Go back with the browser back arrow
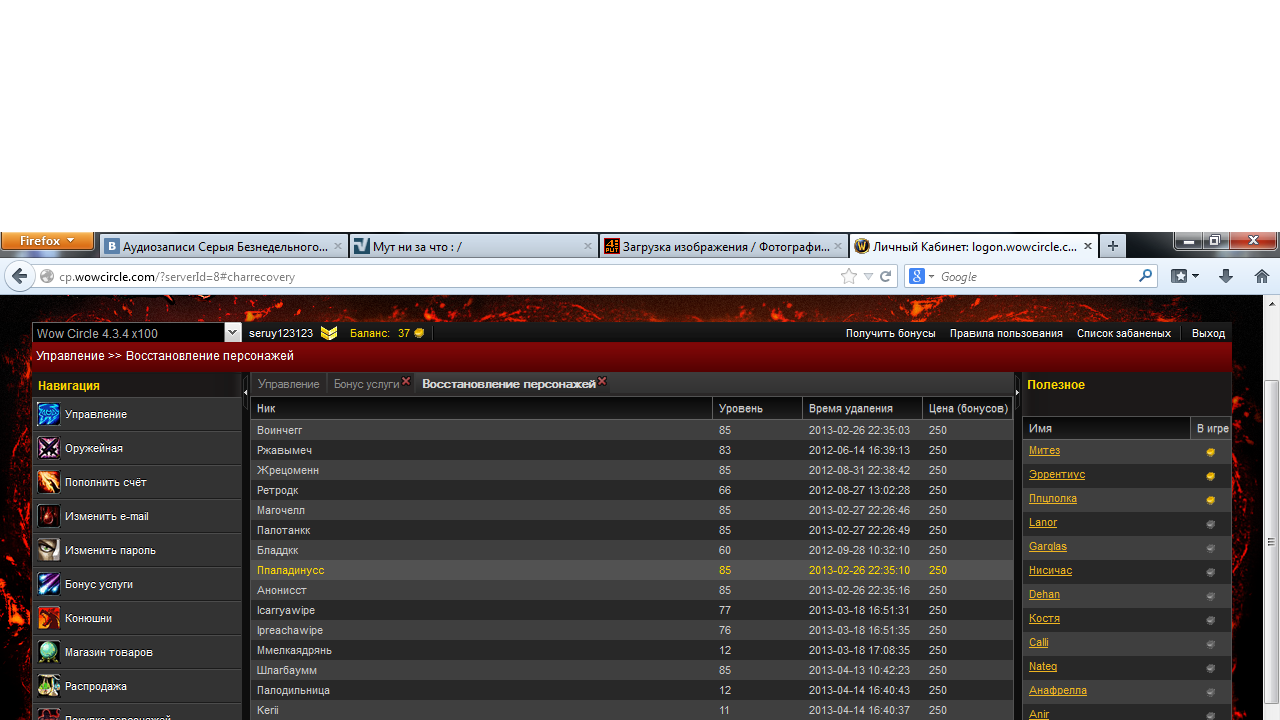1280x720 pixels. coord(20,277)
